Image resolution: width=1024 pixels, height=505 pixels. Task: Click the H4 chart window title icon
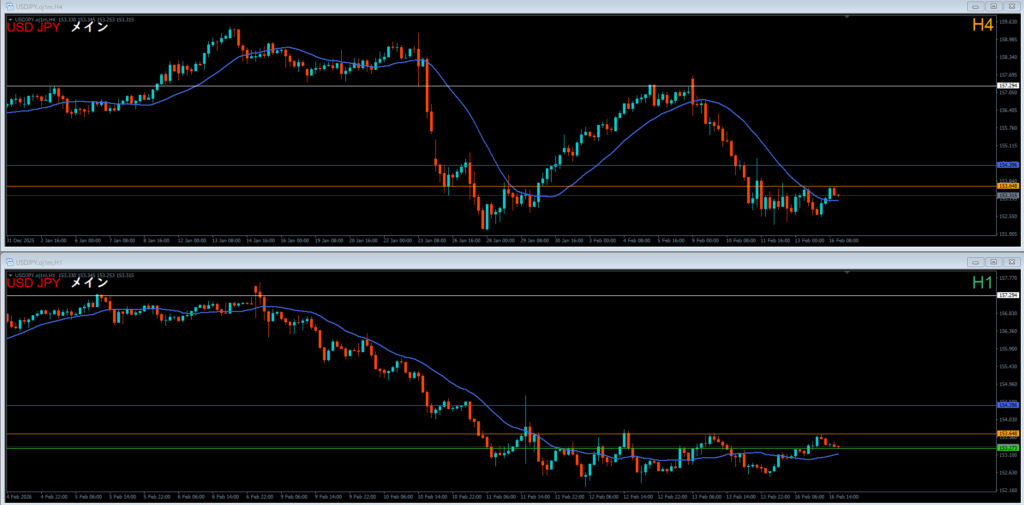[x=10, y=6]
